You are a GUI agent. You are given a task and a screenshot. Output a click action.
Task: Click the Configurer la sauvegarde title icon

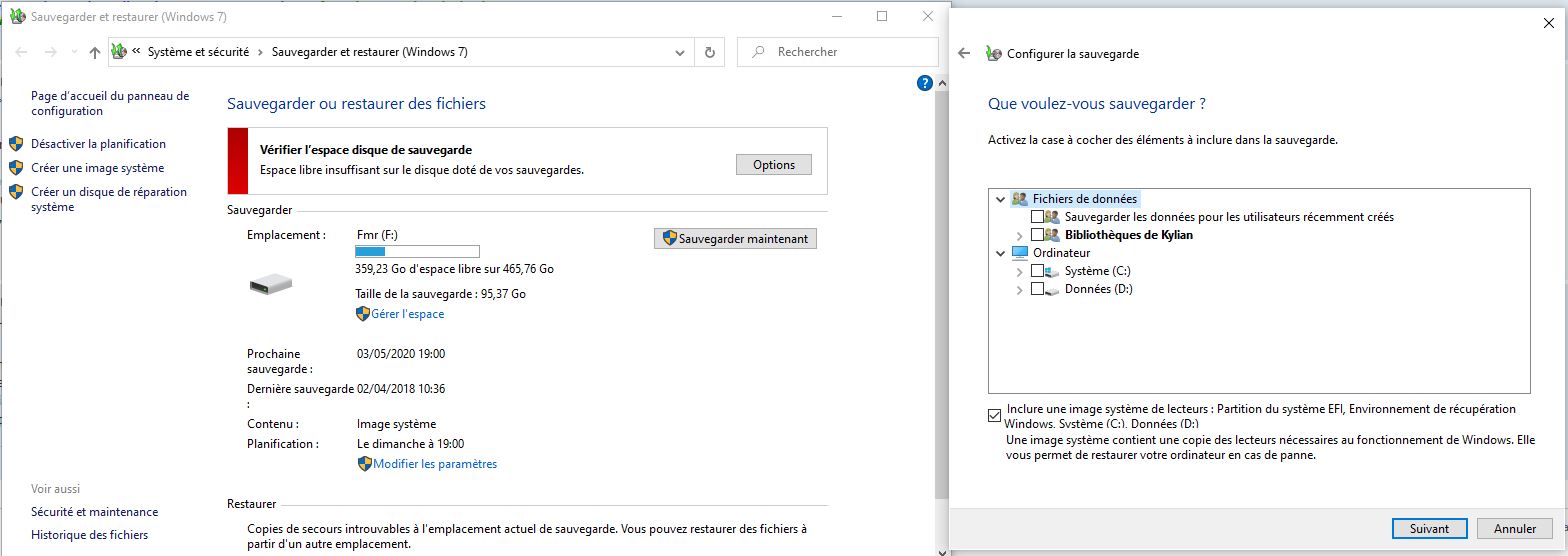point(993,54)
